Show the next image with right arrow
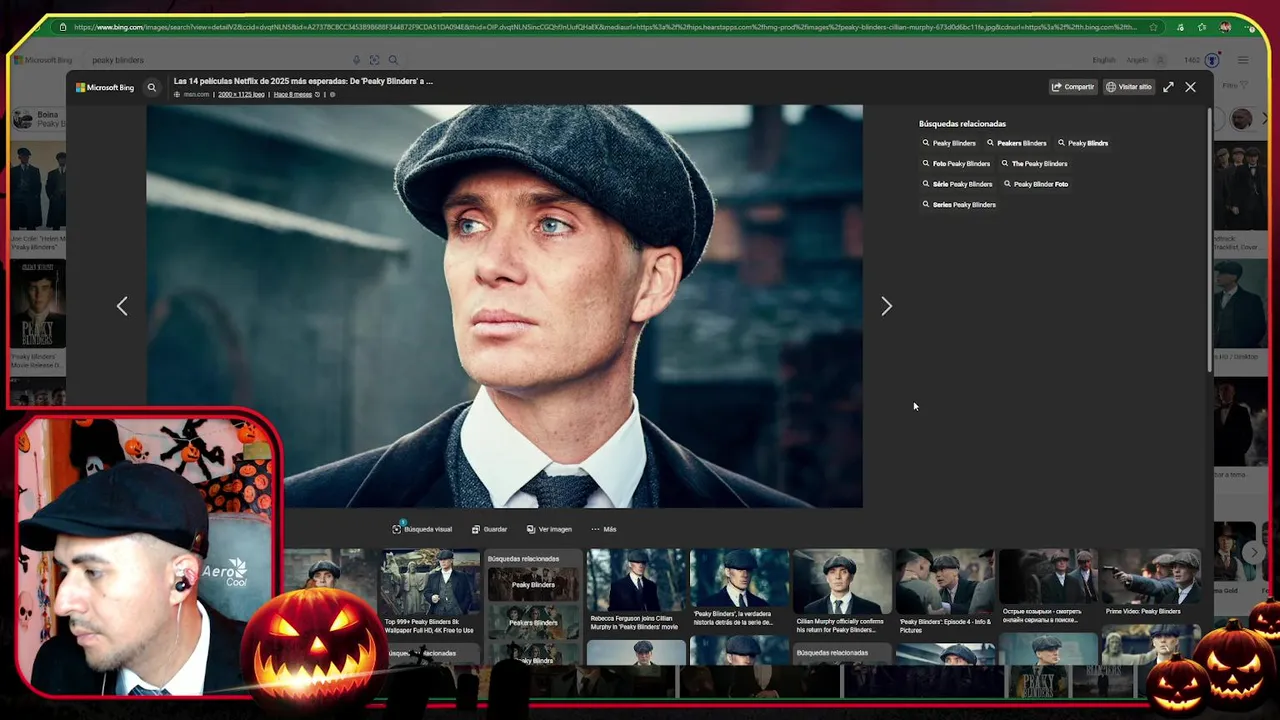Viewport: 1280px width, 720px height. click(886, 306)
